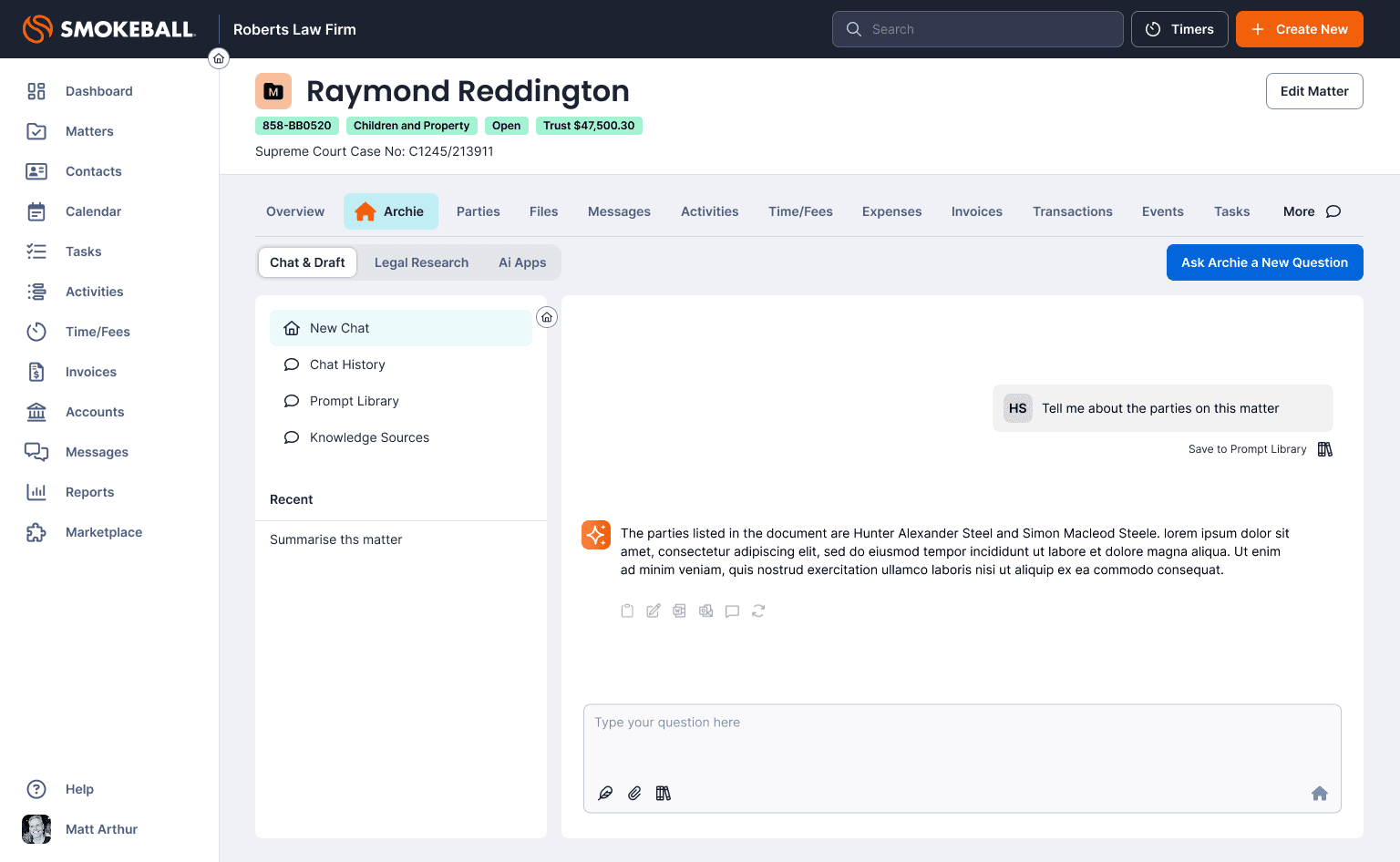Image resolution: width=1400 pixels, height=862 pixels.
Task: Copy Archie's response to clipboard
Action: tap(627, 611)
